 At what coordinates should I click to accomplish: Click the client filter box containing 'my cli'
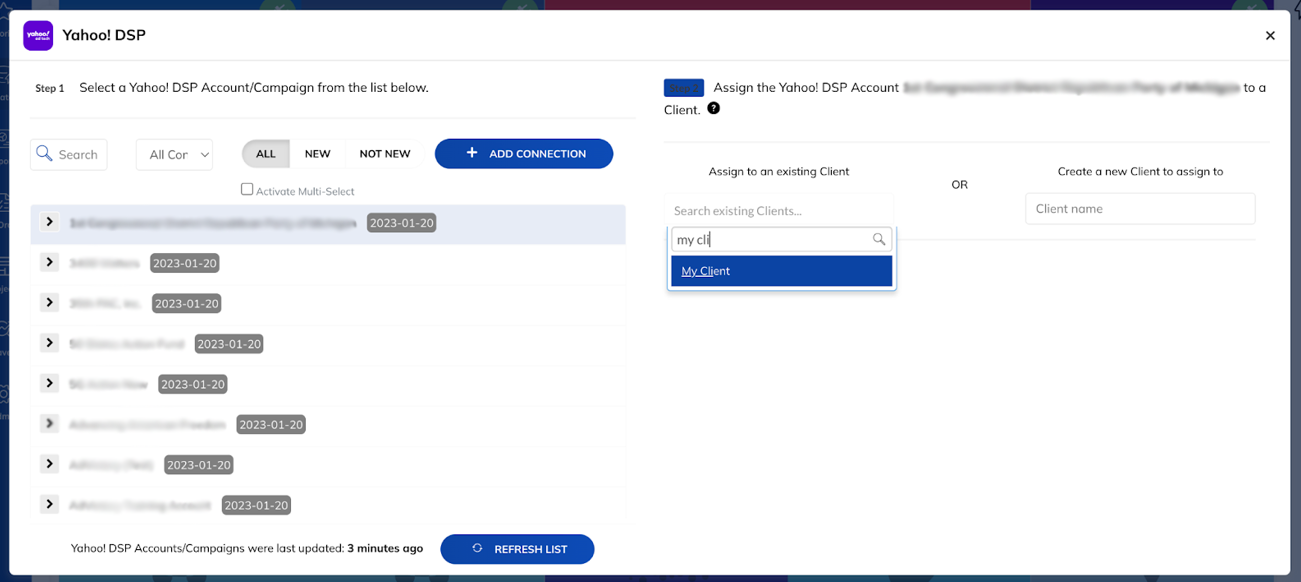(x=781, y=239)
